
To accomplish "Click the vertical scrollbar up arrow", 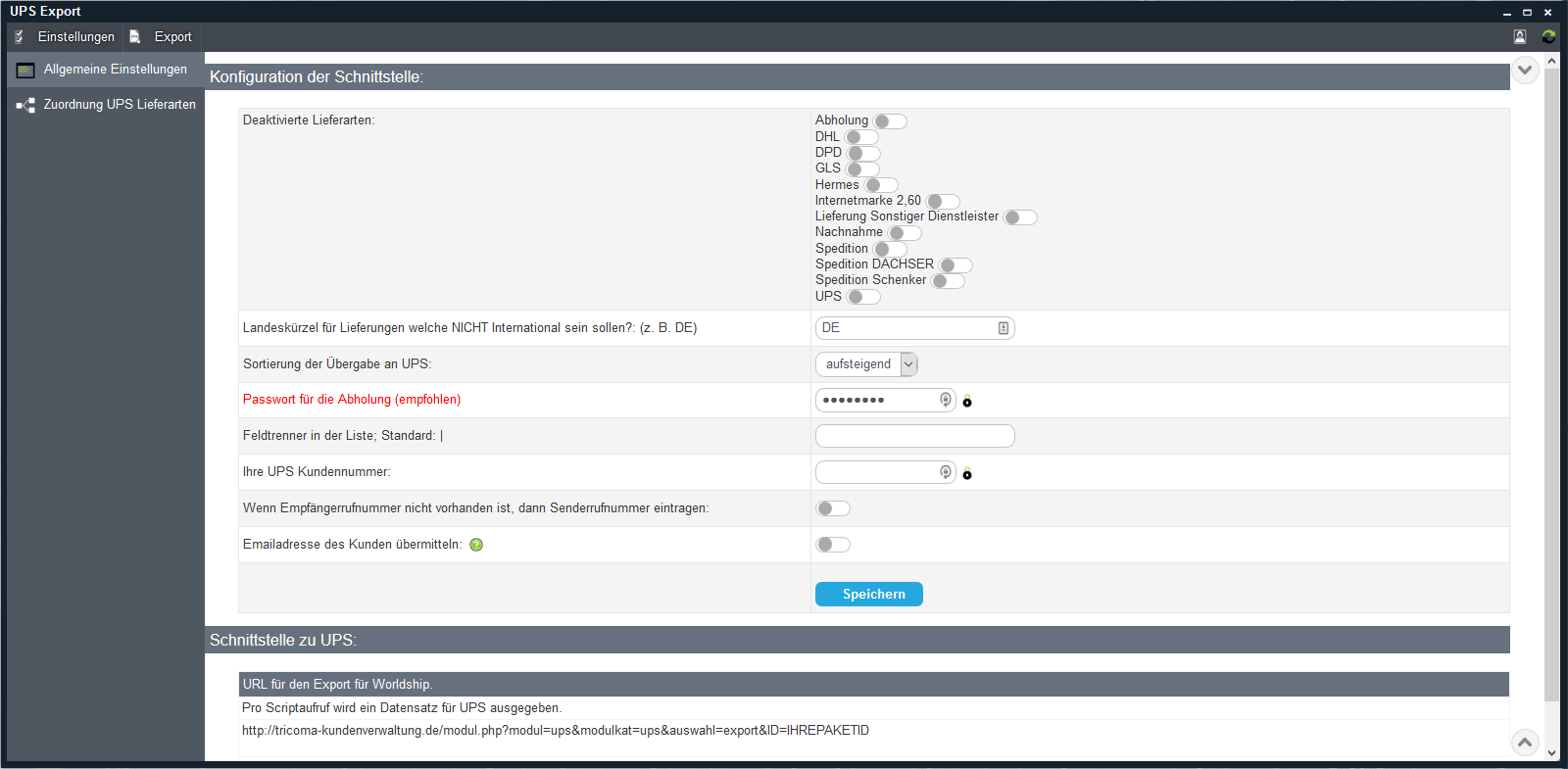I will click(1551, 61).
